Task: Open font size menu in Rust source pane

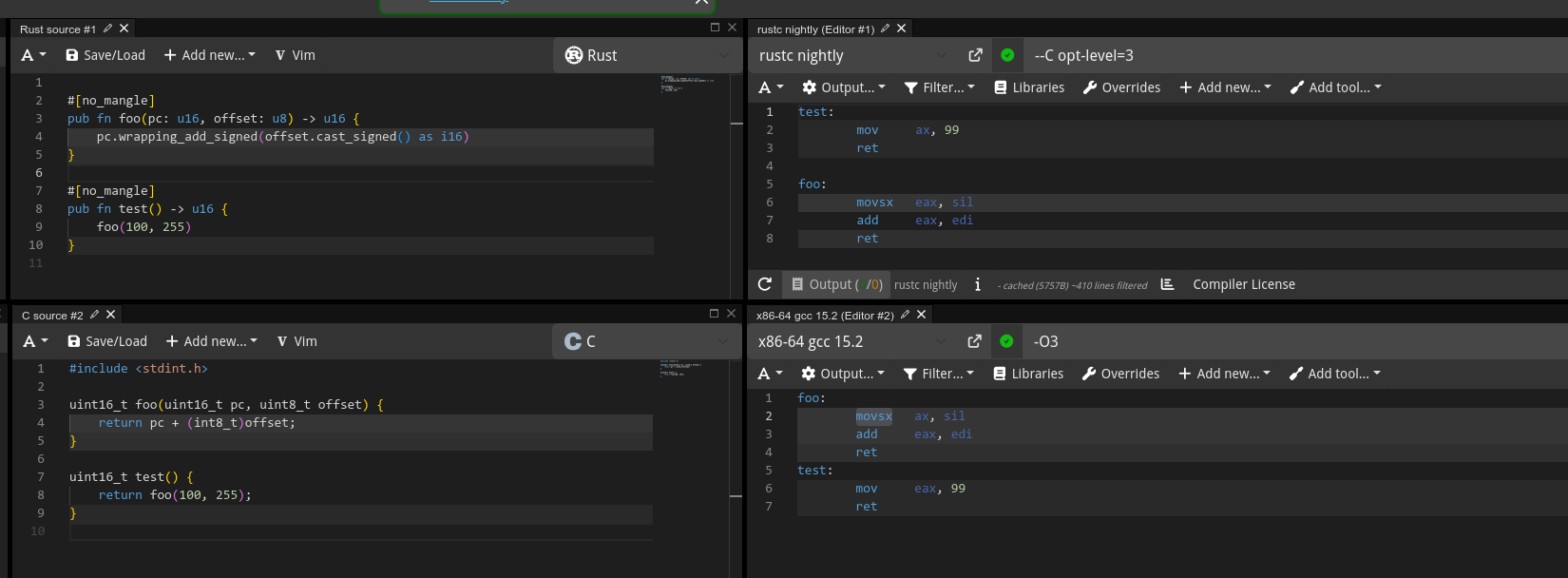Action: pyautogui.click(x=34, y=55)
